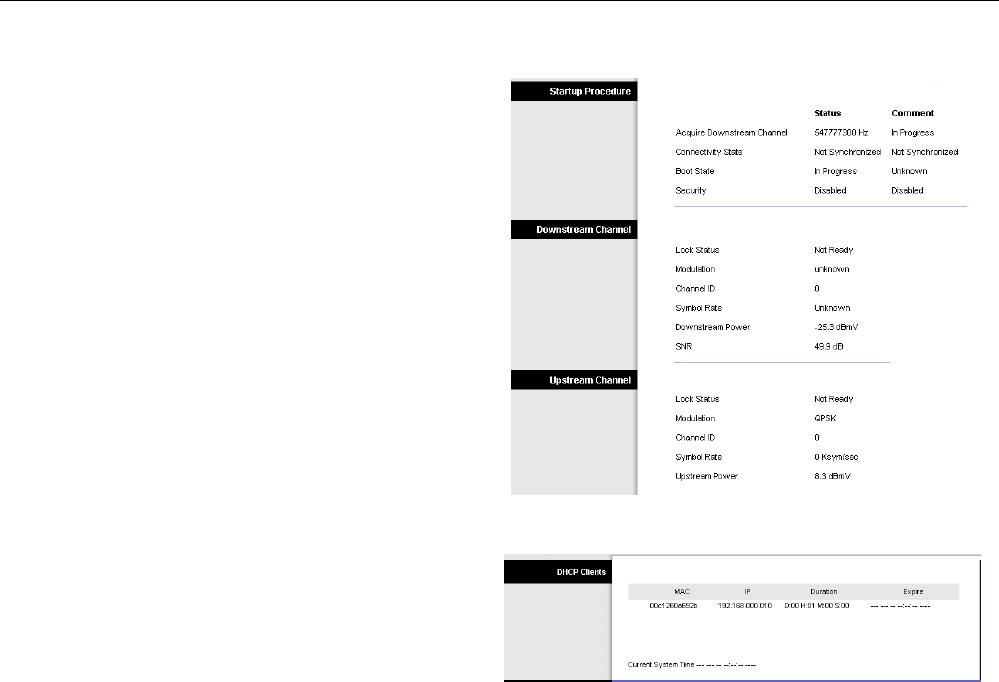Click the Duration column header
The width and height of the screenshot is (999, 682).
pyautogui.click(x=824, y=591)
